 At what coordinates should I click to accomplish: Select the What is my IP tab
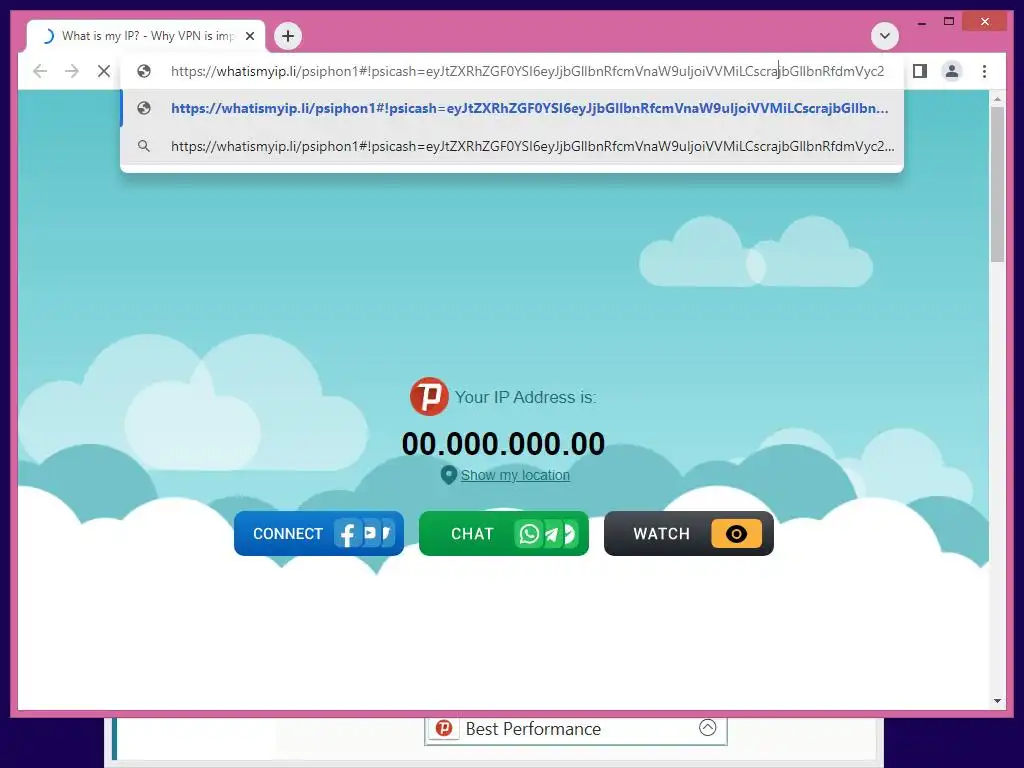coord(146,36)
